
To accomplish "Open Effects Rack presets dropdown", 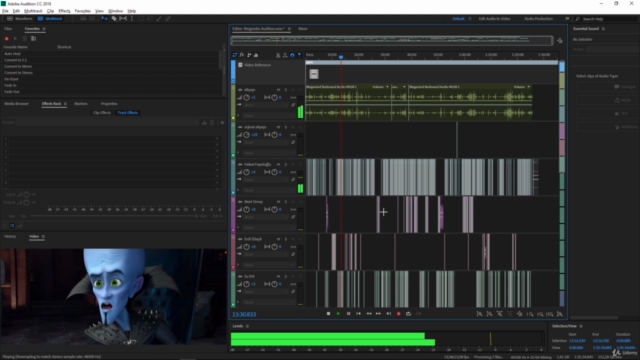I will click(108, 122).
